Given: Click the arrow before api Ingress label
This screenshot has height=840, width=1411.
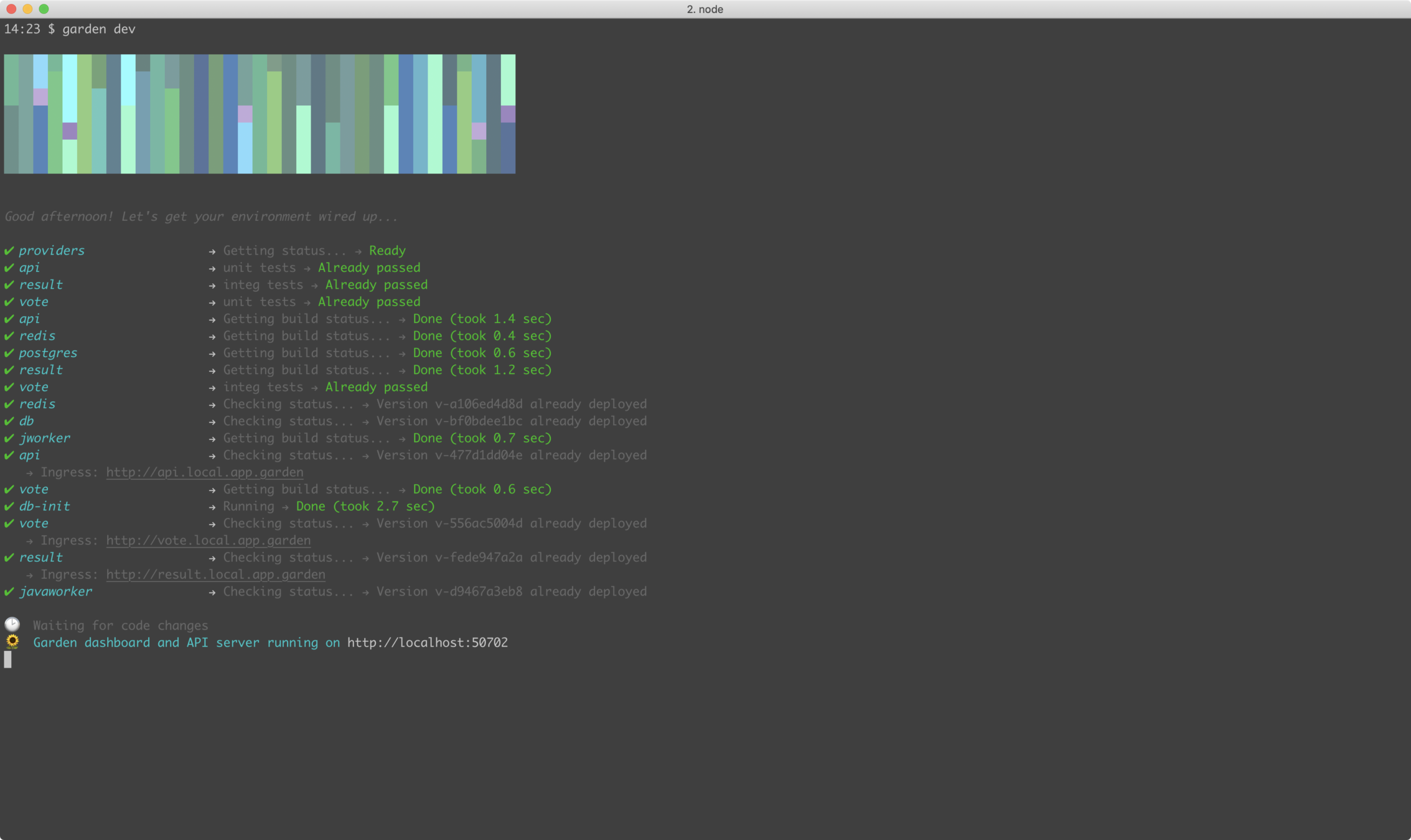Looking at the screenshot, I should (29, 473).
